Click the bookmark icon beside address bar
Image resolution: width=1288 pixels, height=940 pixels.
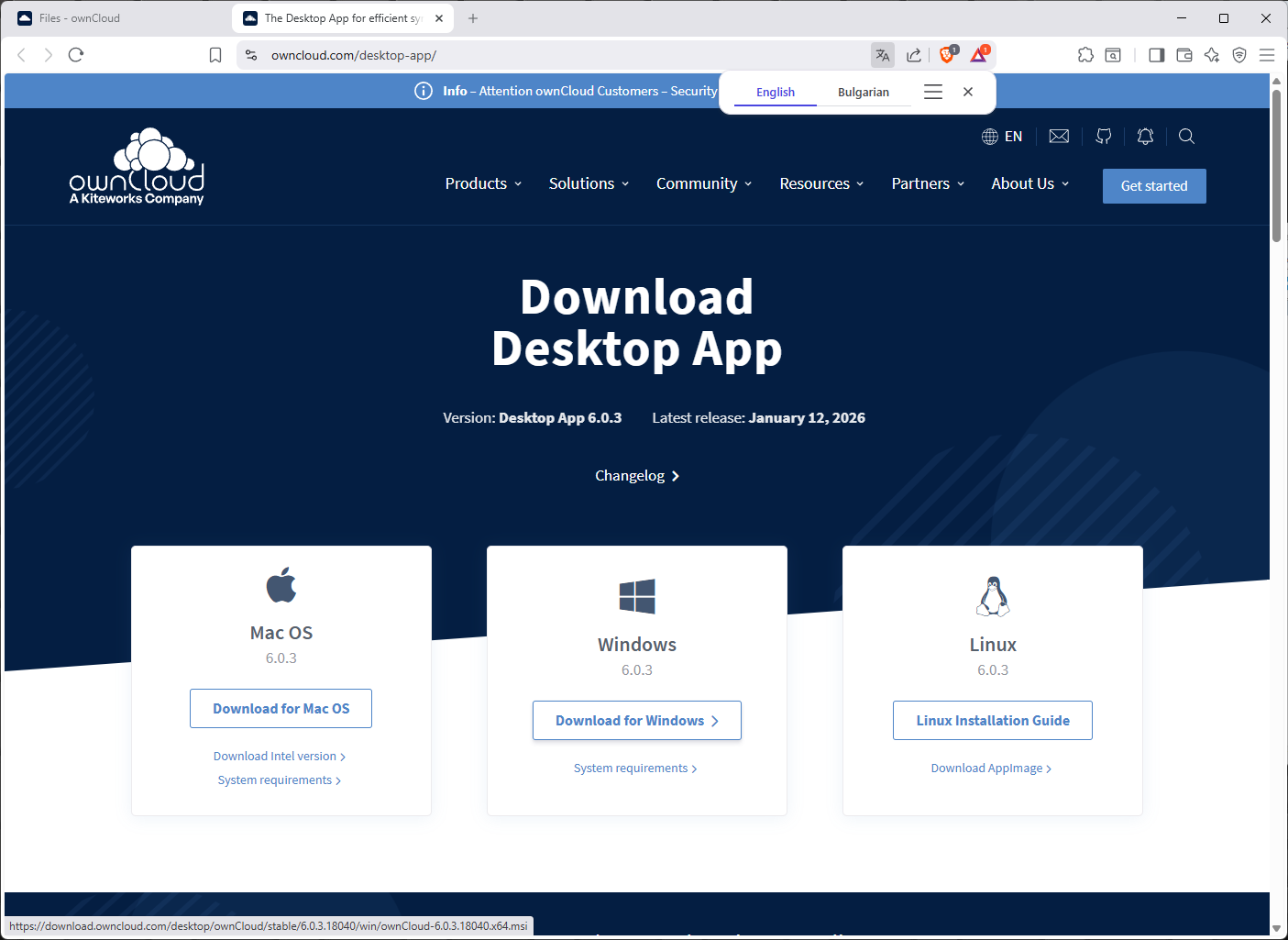click(x=215, y=55)
